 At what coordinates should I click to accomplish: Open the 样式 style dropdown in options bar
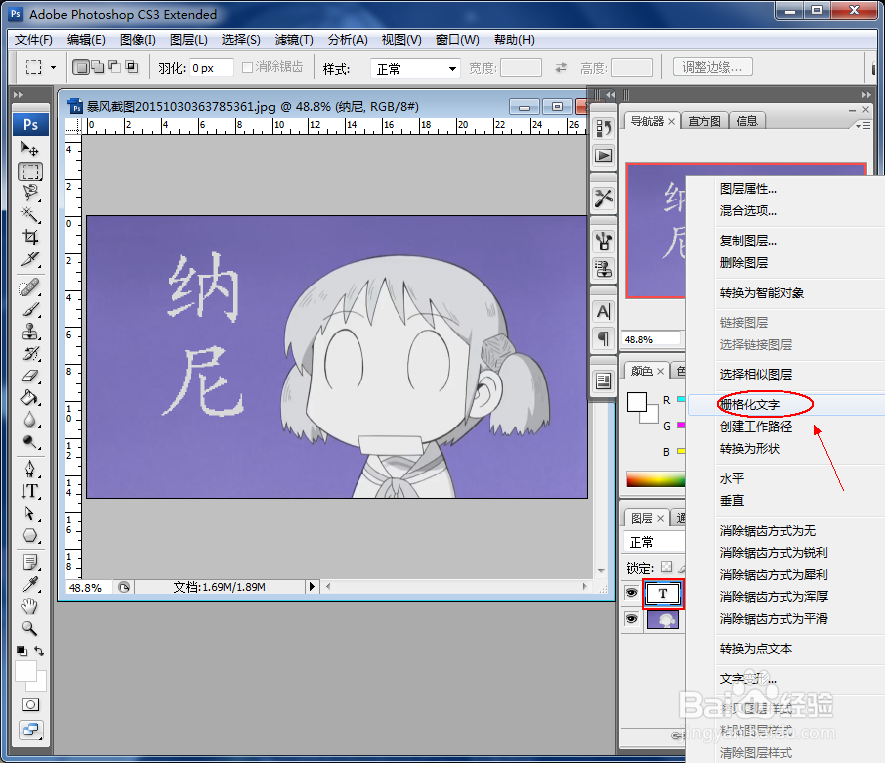[415, 67]
